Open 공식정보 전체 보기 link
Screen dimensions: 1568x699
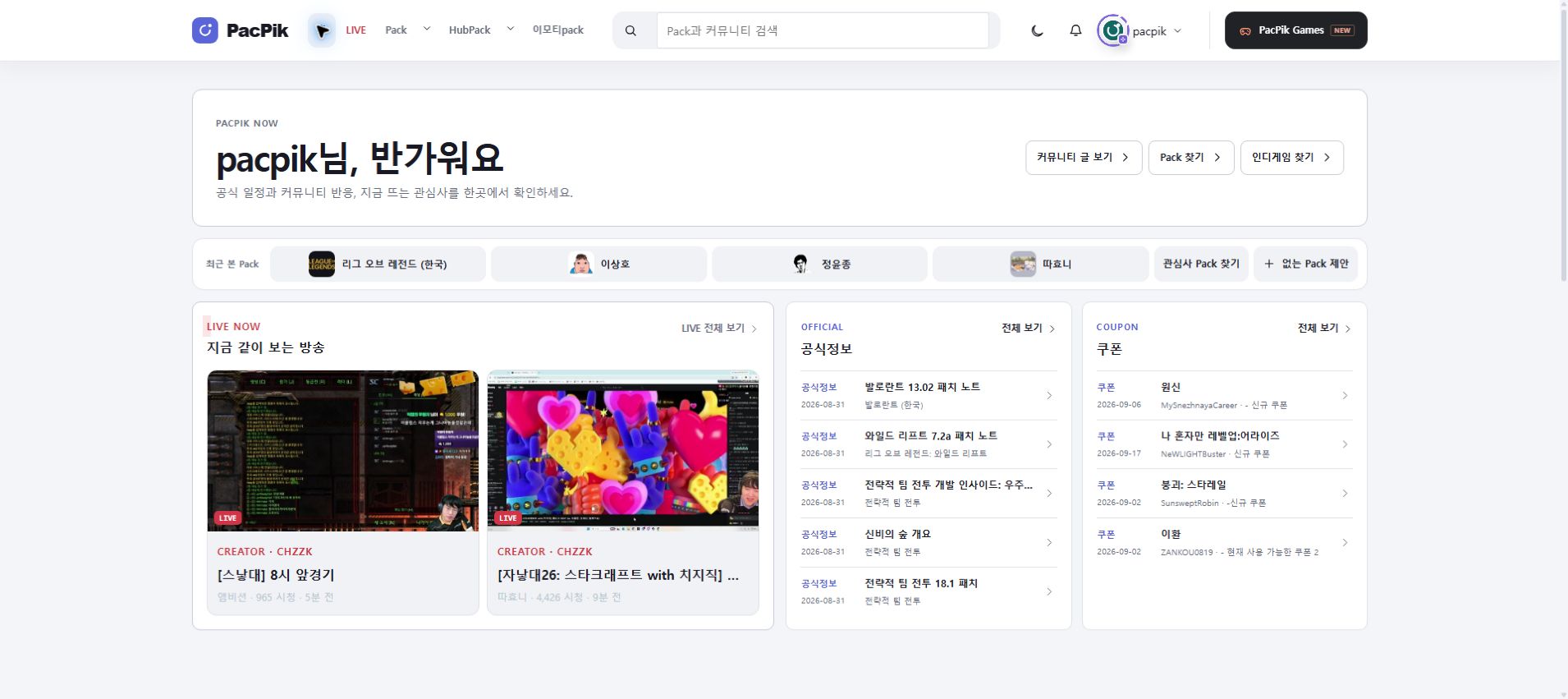point(1028,328)
